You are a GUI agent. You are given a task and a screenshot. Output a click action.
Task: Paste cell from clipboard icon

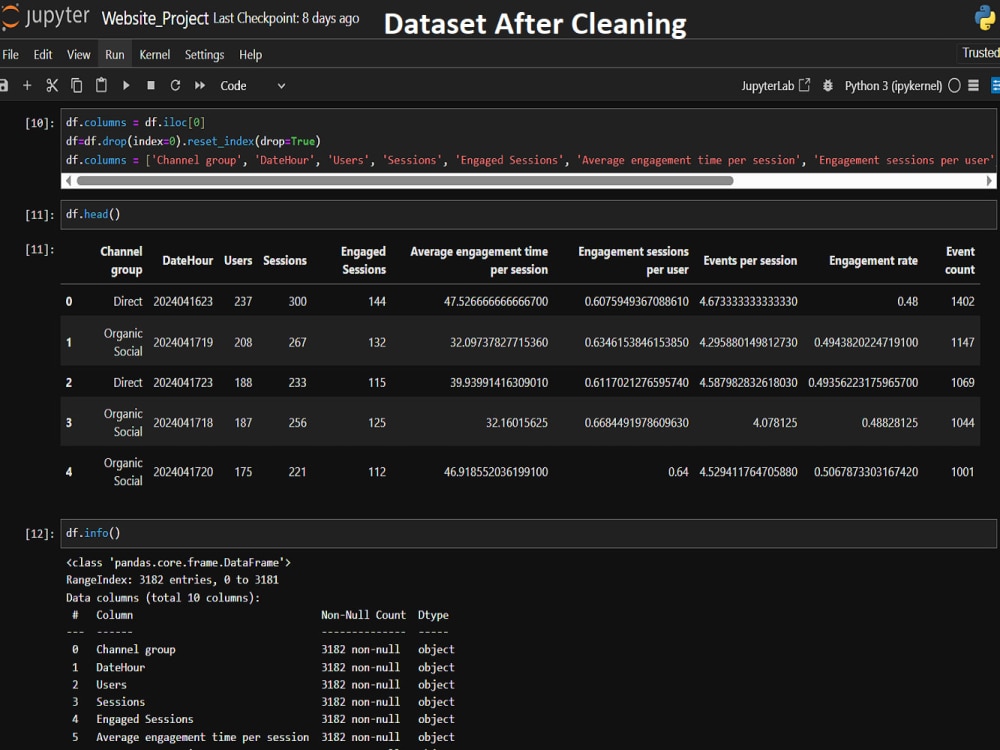(x=101, y=85)
